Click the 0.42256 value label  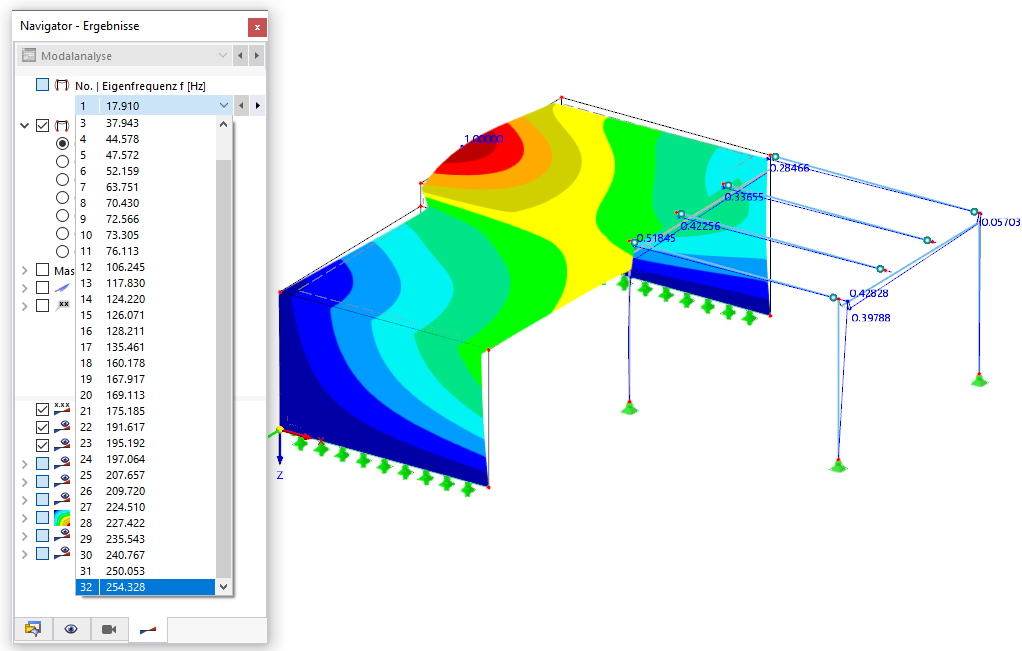coord(700,226)
